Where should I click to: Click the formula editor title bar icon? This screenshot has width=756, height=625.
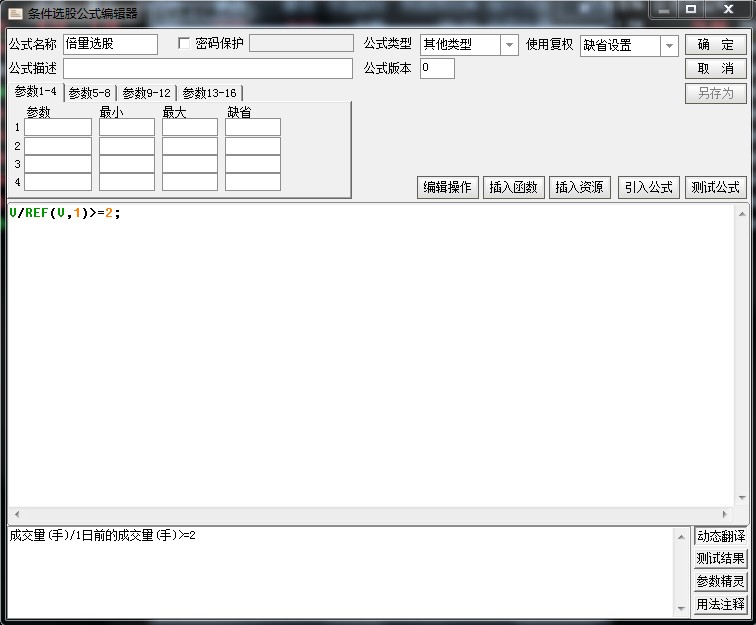point(15,13)
